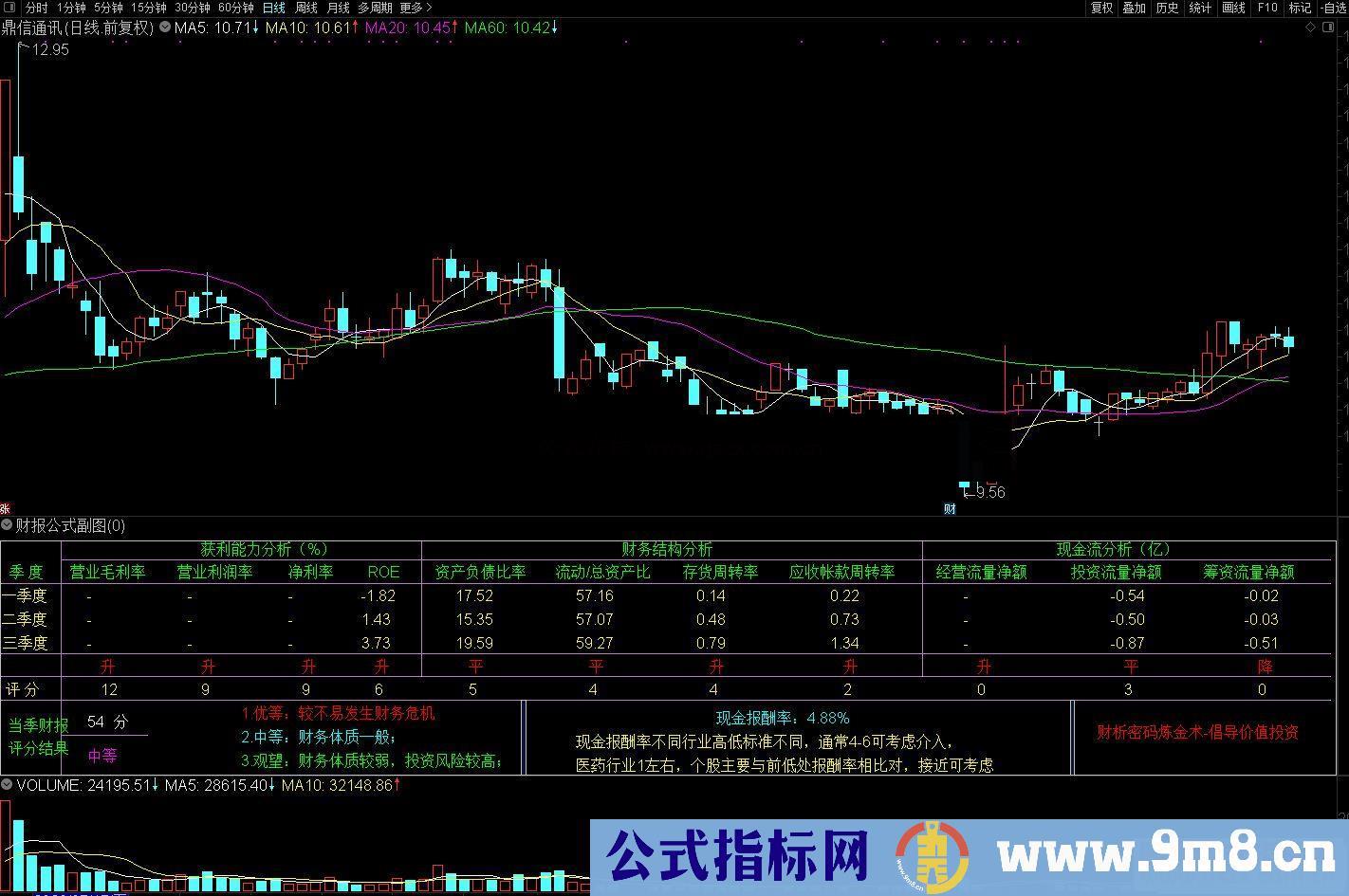1349x896 pixels.
Task: Click the 财 marker below the chart
Action: (x=950, y=509)
